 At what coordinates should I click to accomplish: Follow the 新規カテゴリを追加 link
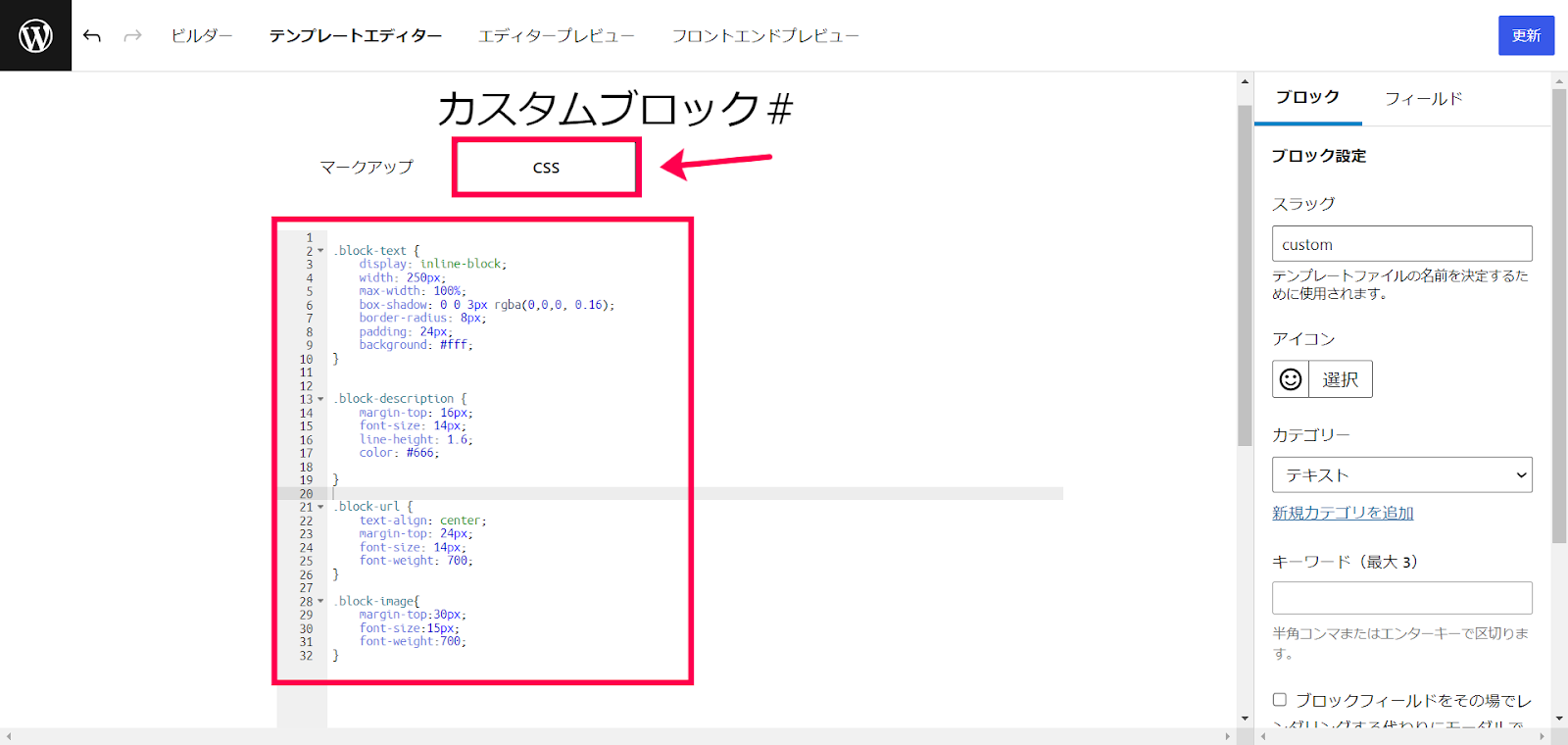(1343, 513)
